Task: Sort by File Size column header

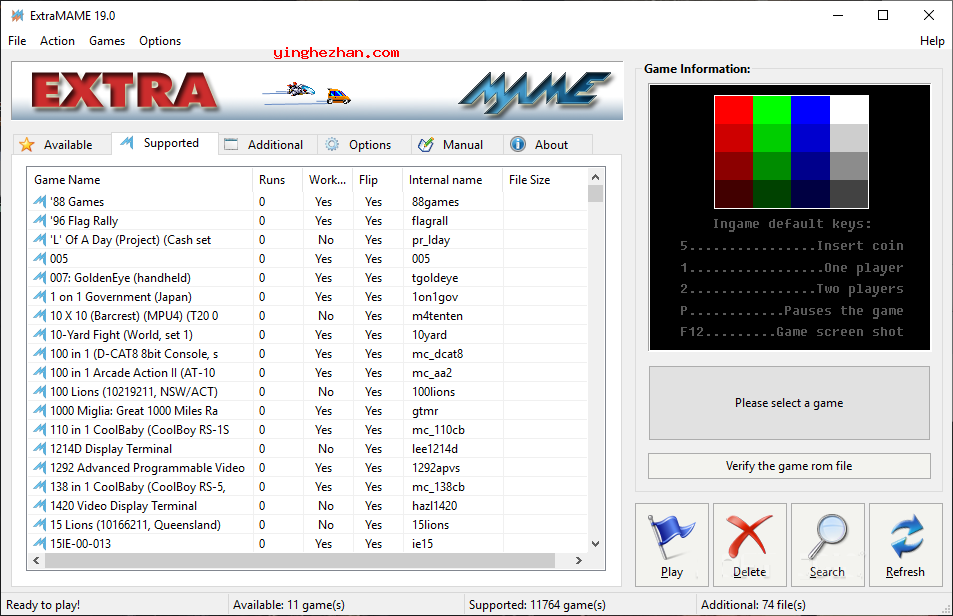Action: [545, 180]
